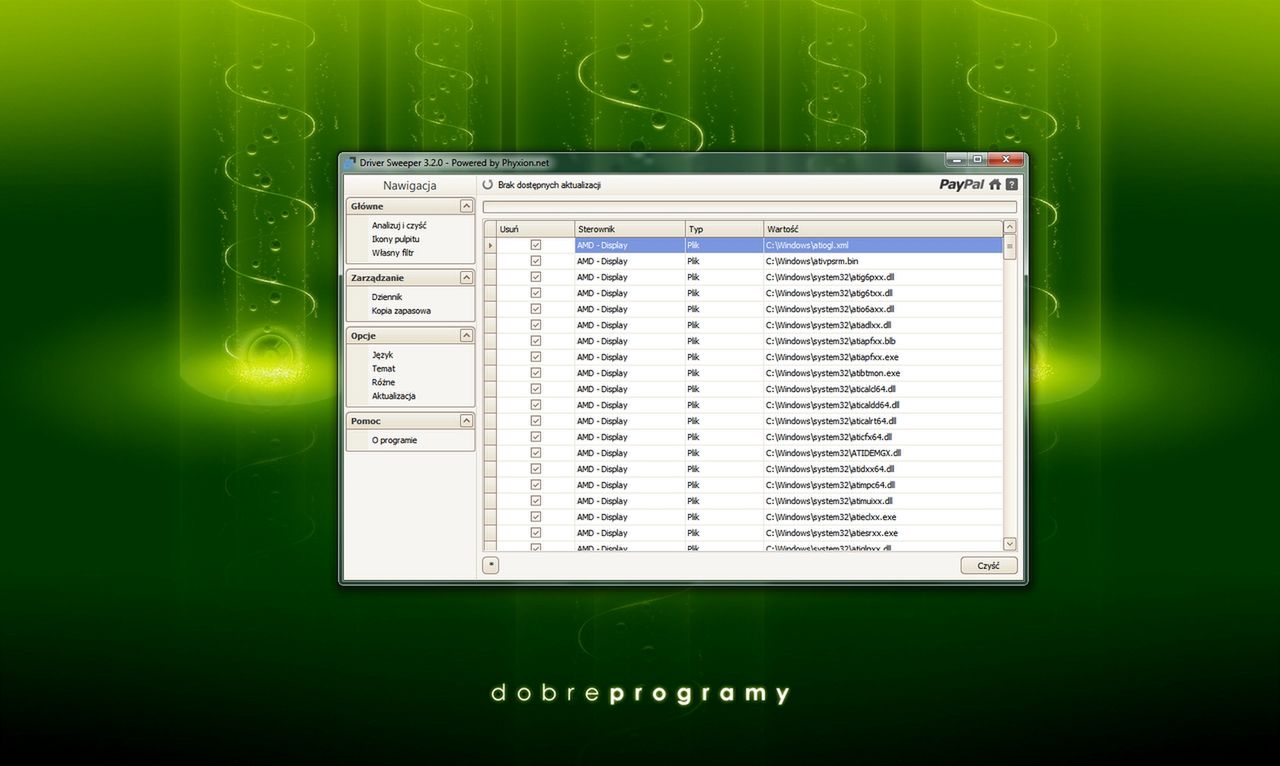Click the asterisk select-all button
This screenshot has width=1280, height=766.
pyautogui.click(x=490, y=566)
